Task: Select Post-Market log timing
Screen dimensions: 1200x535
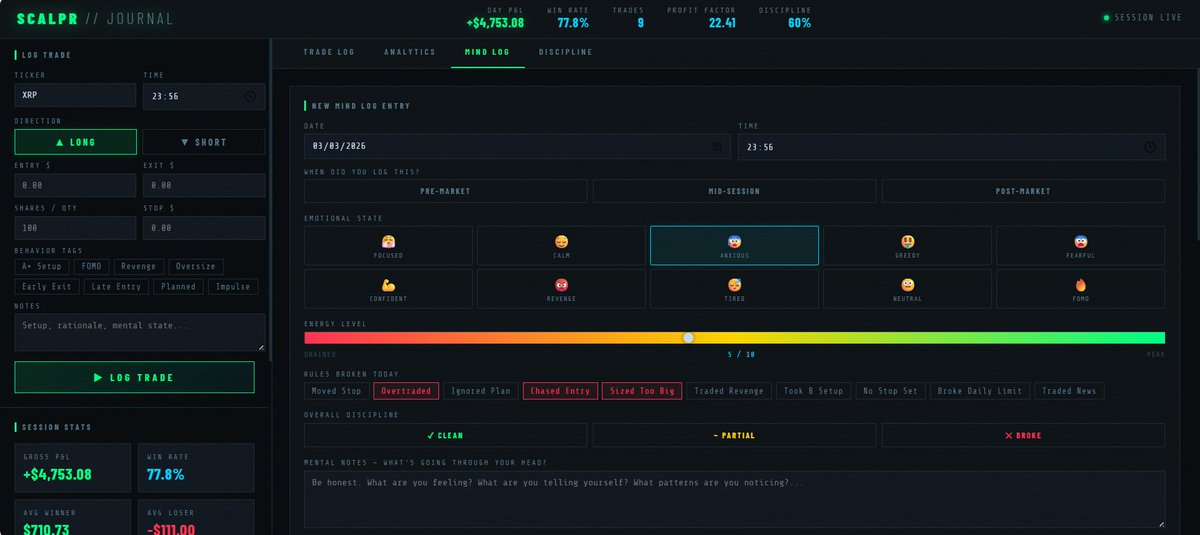Action: (1023, 191)
